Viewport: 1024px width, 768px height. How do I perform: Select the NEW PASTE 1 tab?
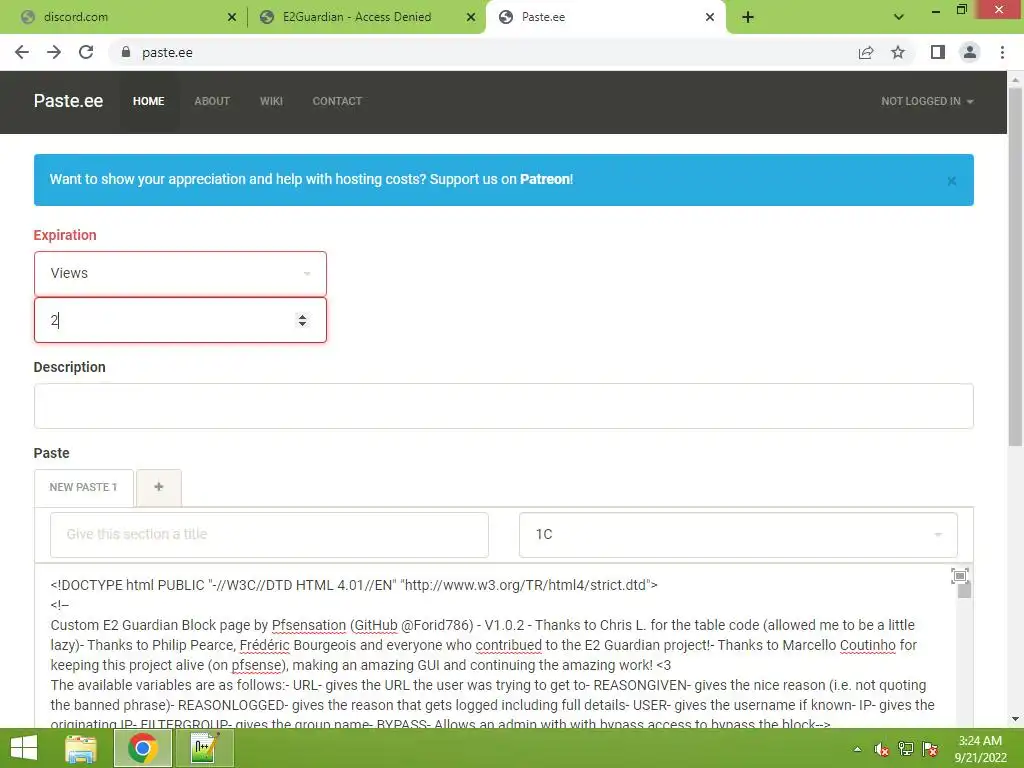tap(84, 488)
